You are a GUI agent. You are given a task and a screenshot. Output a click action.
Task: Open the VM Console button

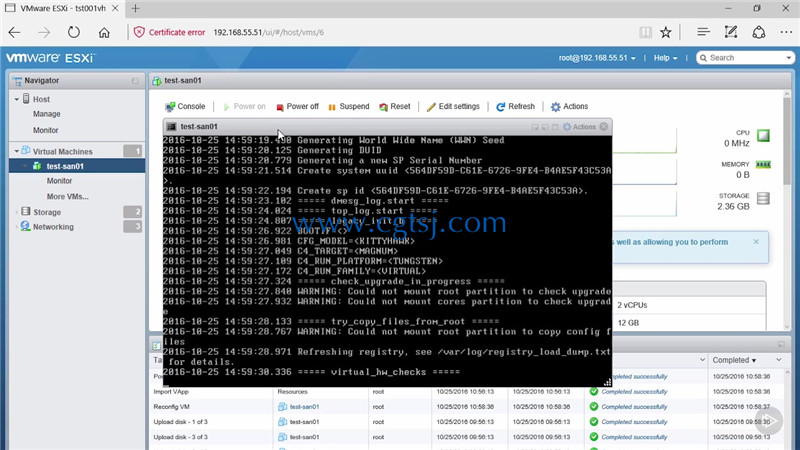coord(185,106)
